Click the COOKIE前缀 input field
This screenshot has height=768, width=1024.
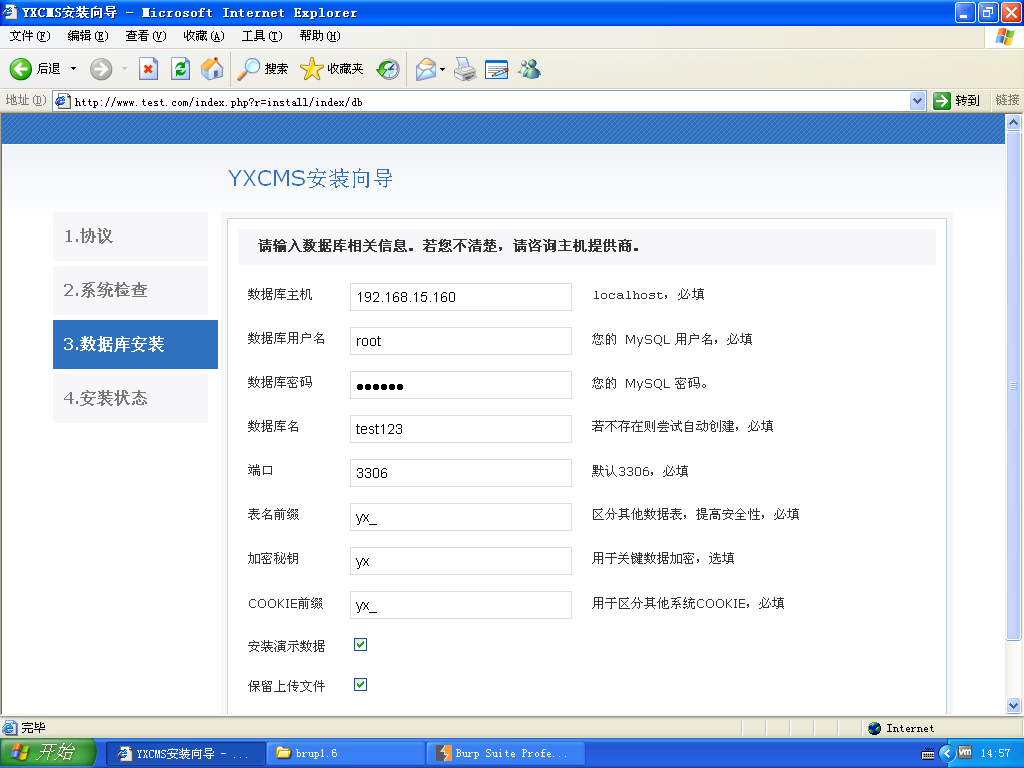click(x=460, y=605)
